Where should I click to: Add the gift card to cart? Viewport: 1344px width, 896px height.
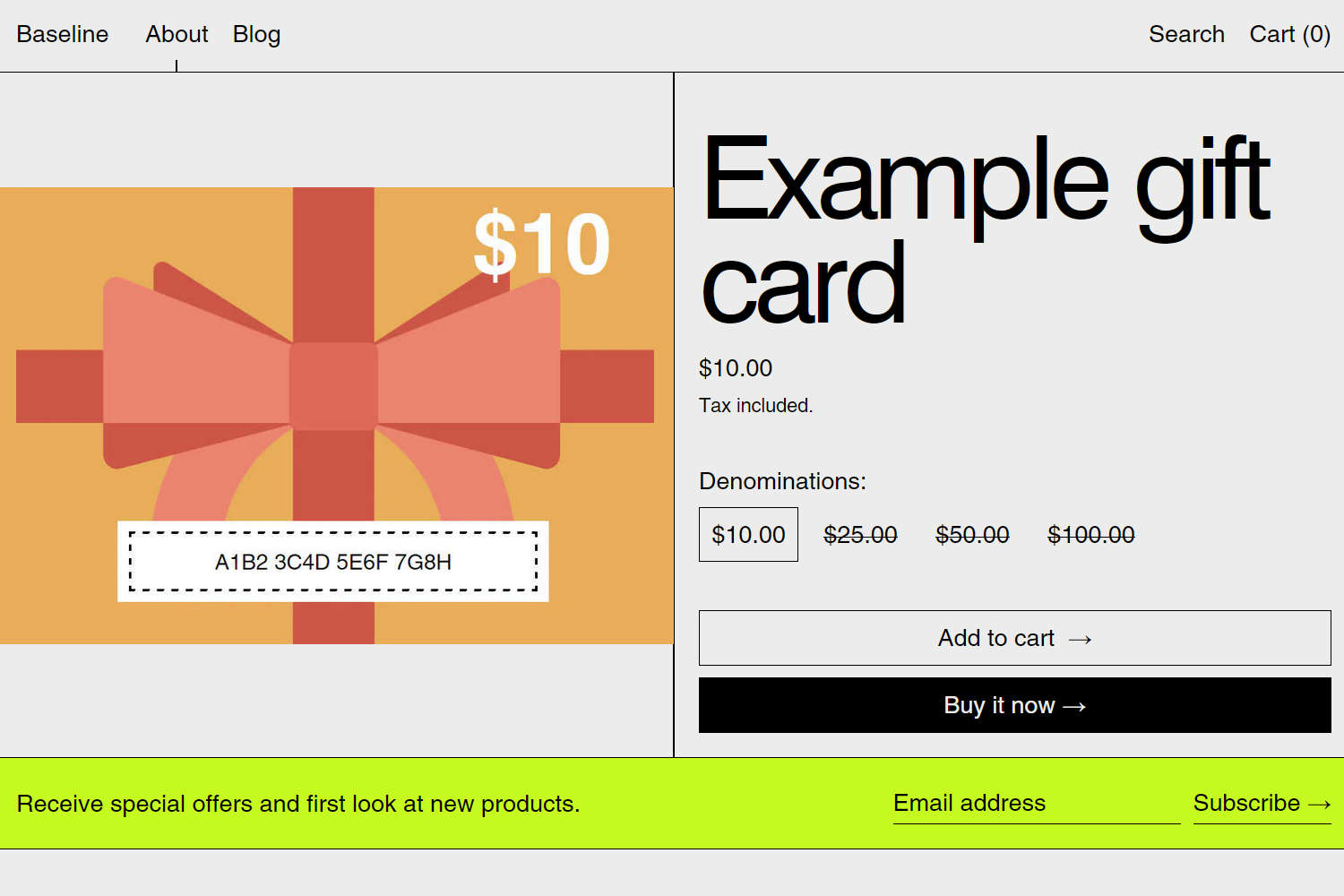point(1013,638)
